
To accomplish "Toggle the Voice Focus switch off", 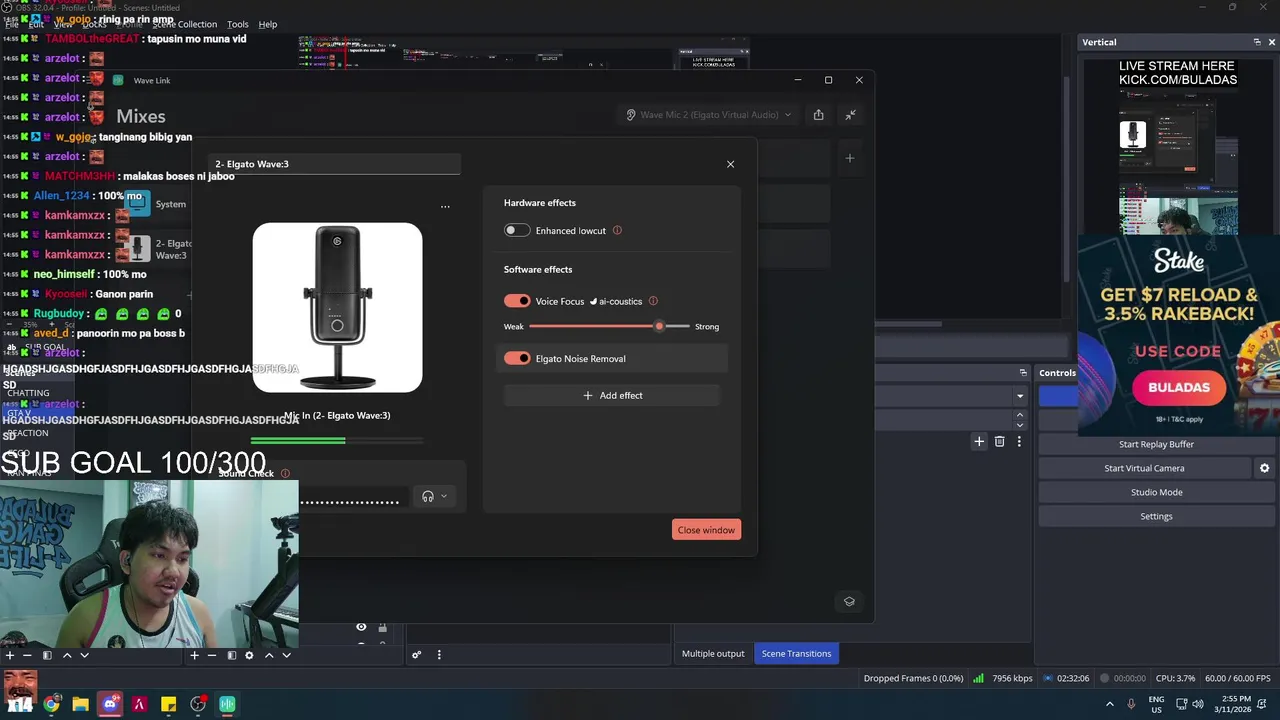I will 517,301.
